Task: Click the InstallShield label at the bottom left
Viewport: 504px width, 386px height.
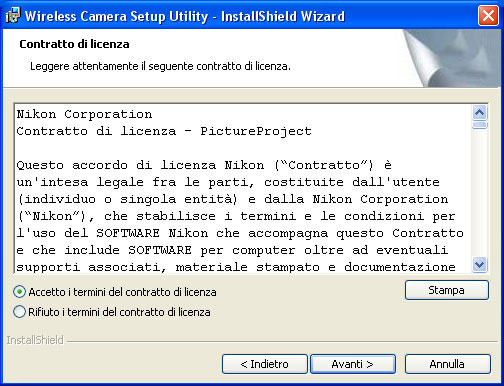Action: tap(35, 340)
